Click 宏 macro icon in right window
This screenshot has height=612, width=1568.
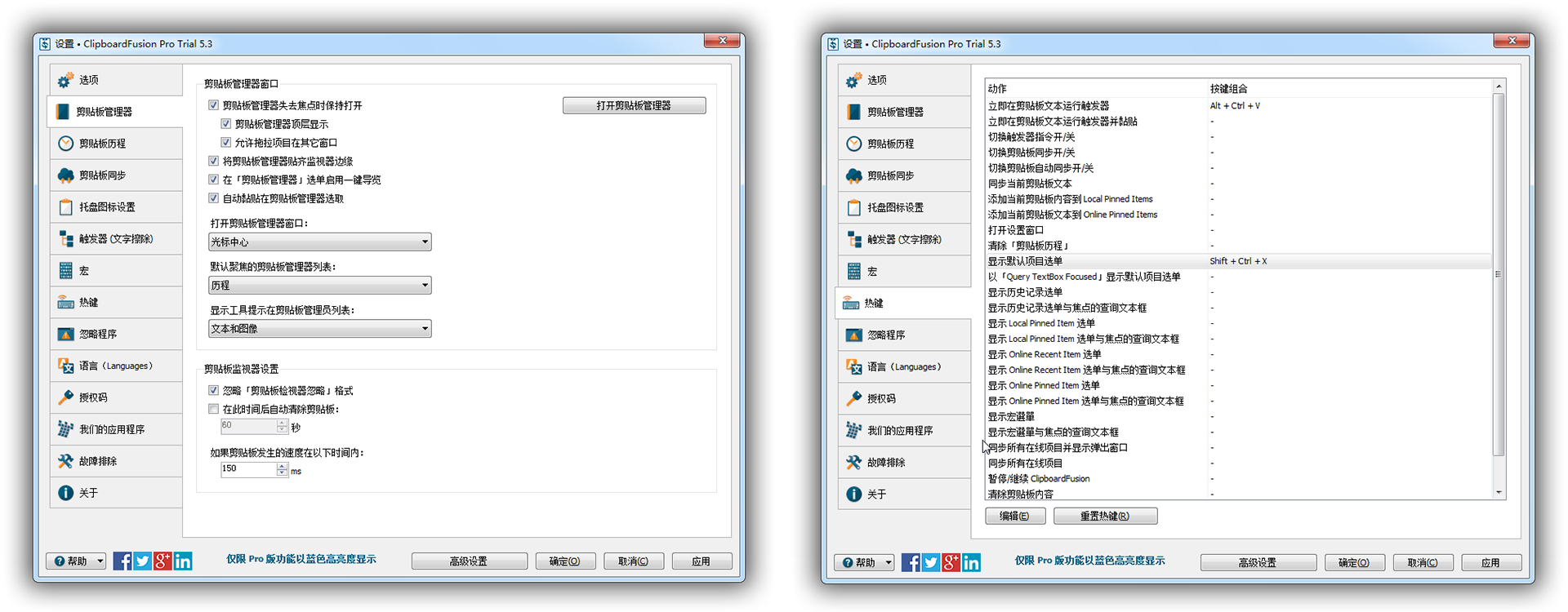pyautogui.click(x=853, y=271)
